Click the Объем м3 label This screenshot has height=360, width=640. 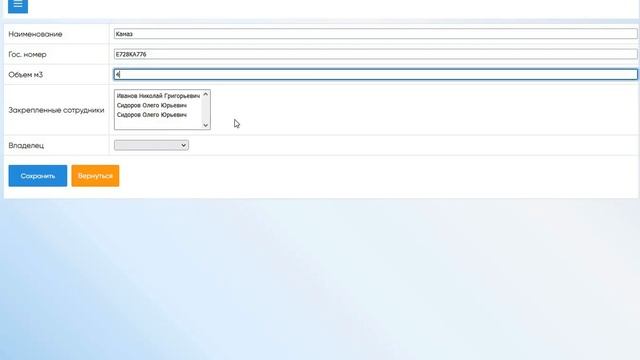(25, 75)
